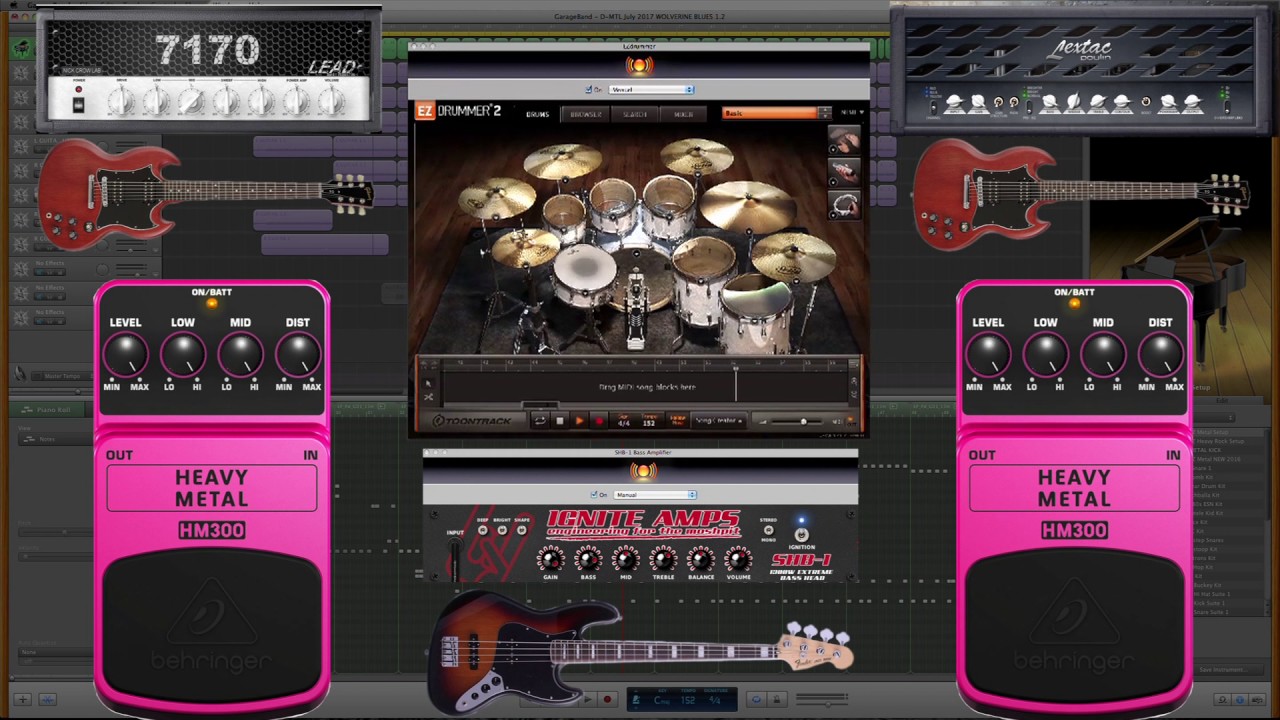Image resolution: width=1280 pixels, height=720 pixels.
Task: Click the DIST knob on left HM300 pedal
Action: pos(297,354)
